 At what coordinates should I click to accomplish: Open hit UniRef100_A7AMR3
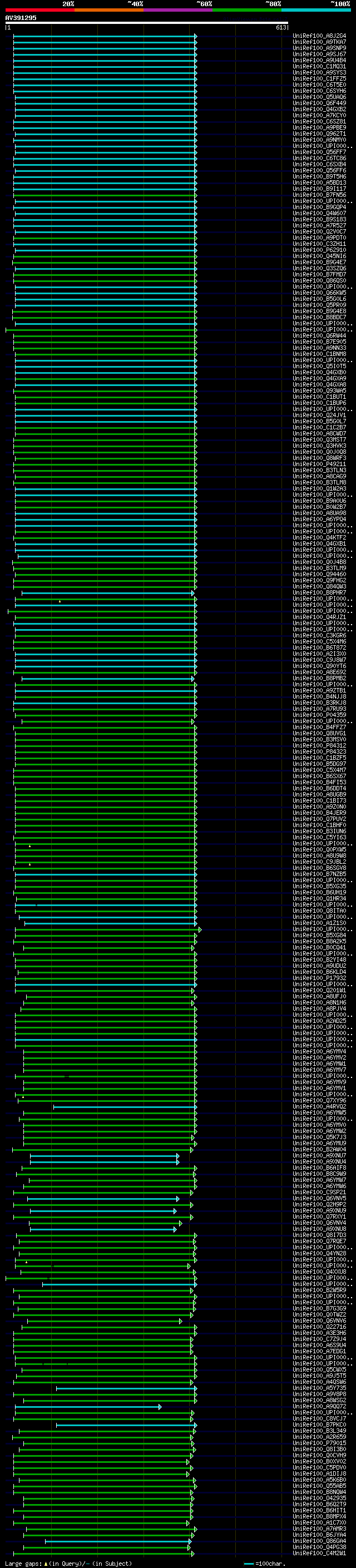pos(319,1529)
